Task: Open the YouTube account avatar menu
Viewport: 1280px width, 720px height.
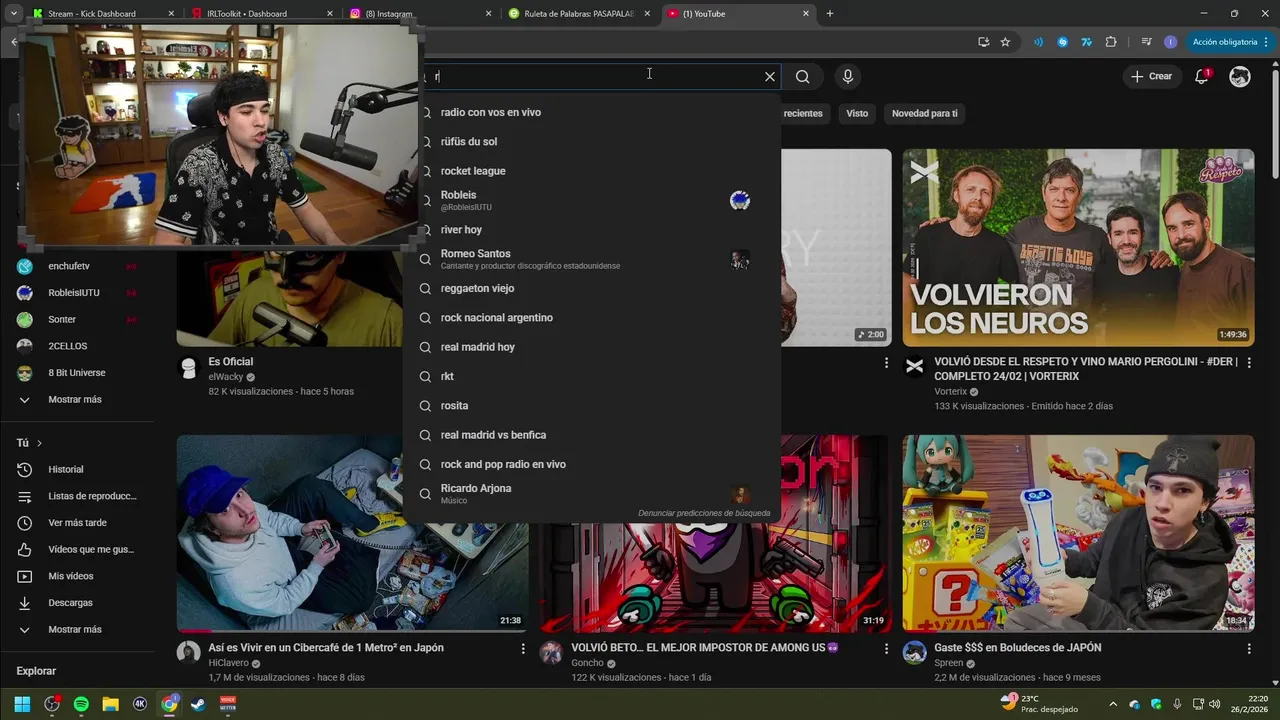Action: tap(1240, 76)
